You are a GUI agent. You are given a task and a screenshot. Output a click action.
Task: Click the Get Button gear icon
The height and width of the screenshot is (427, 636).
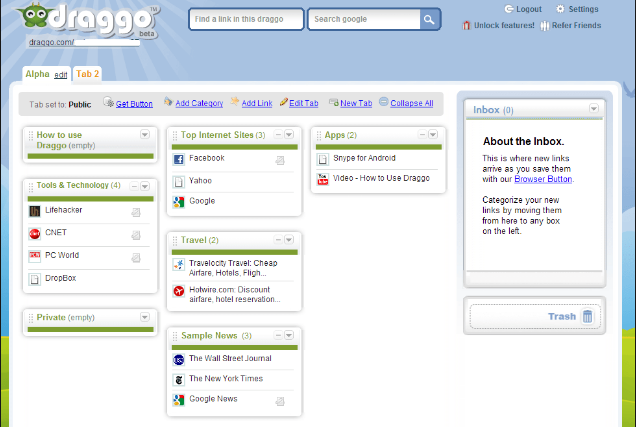click(x=108, y=102)
